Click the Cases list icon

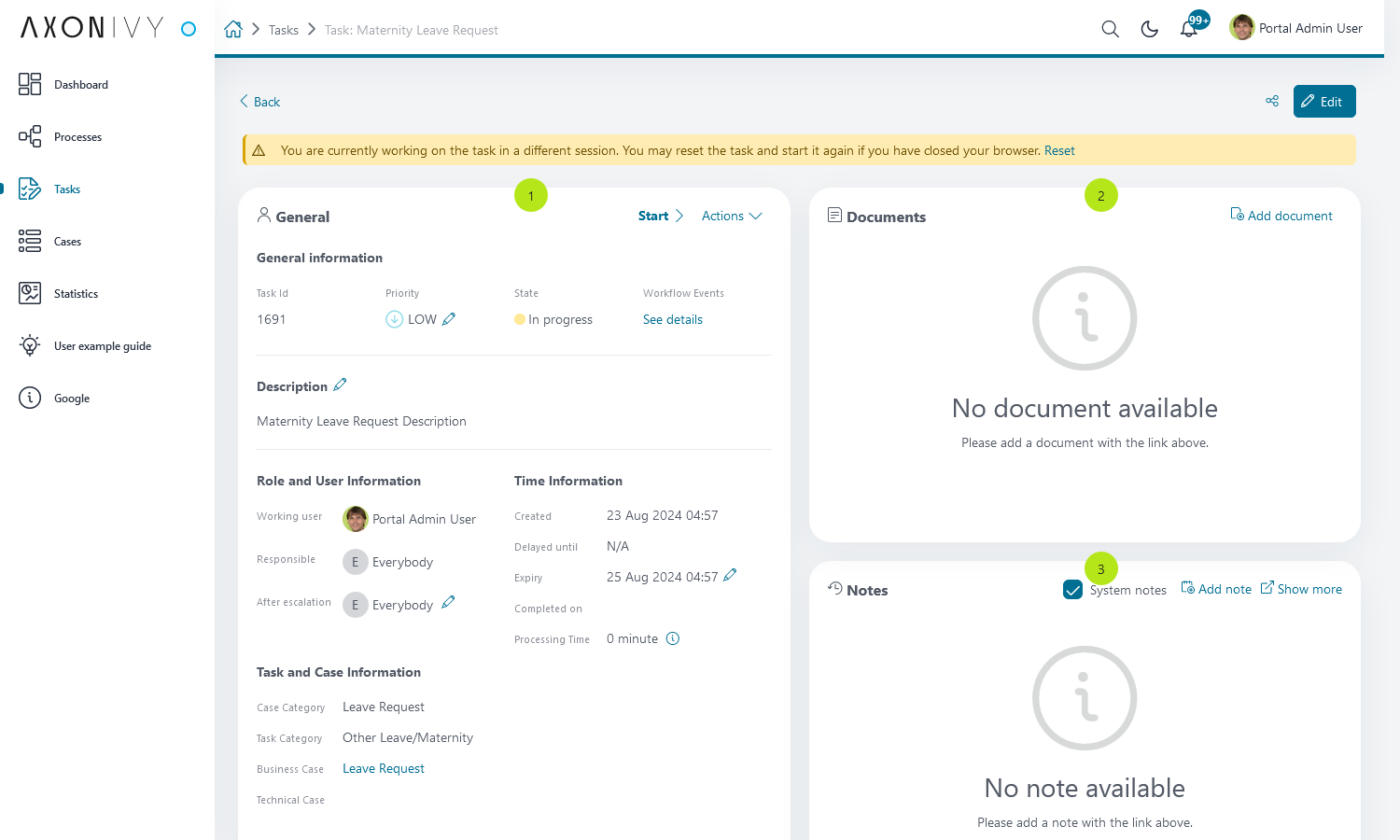pos(30,241)
